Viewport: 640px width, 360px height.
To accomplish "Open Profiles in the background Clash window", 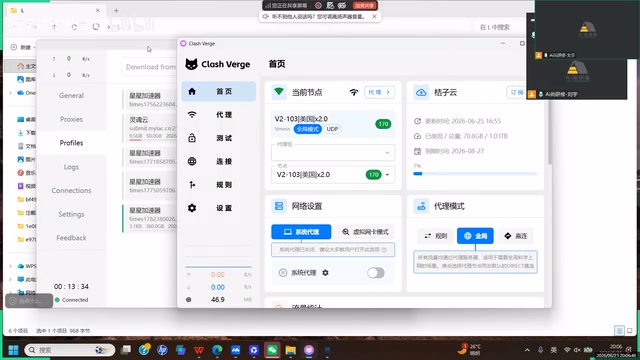I will (71, 143).
